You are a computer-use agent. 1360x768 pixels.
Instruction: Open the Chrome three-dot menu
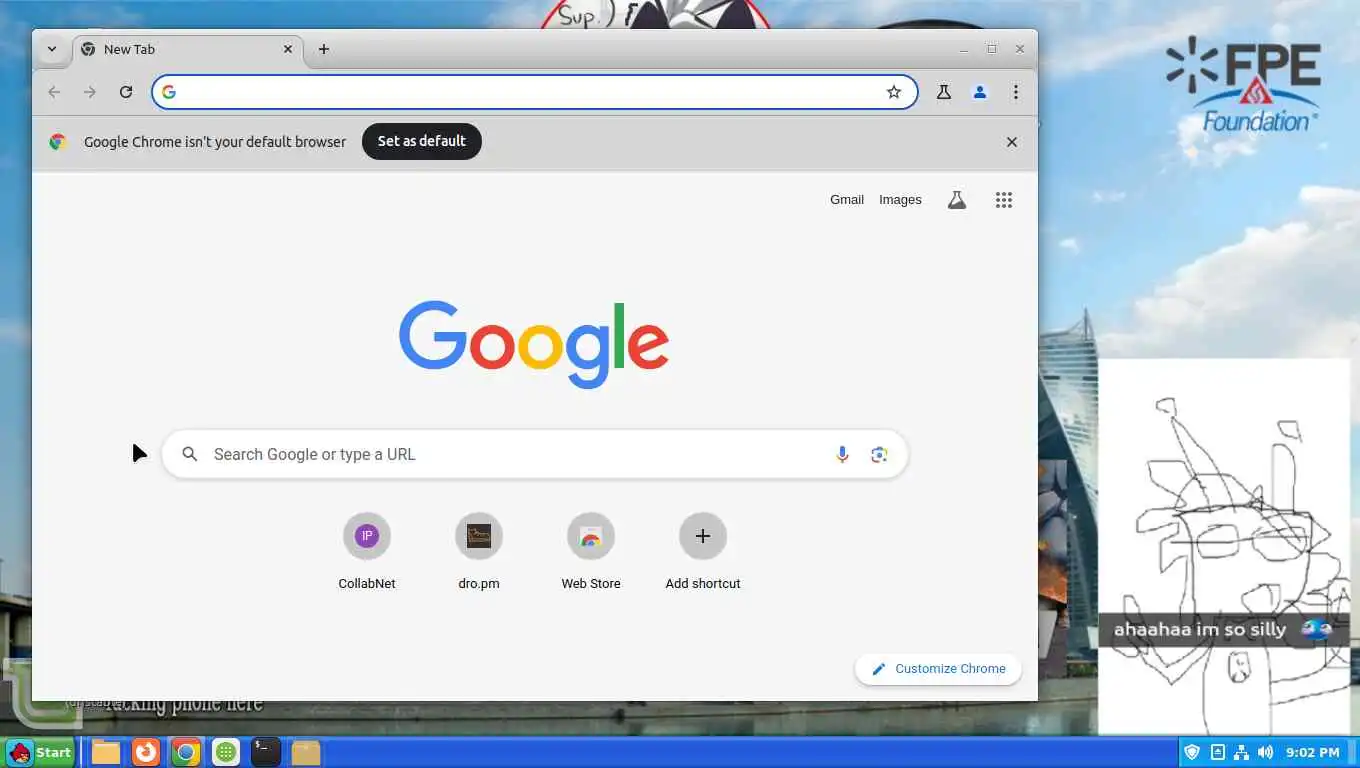(1015, 92)
